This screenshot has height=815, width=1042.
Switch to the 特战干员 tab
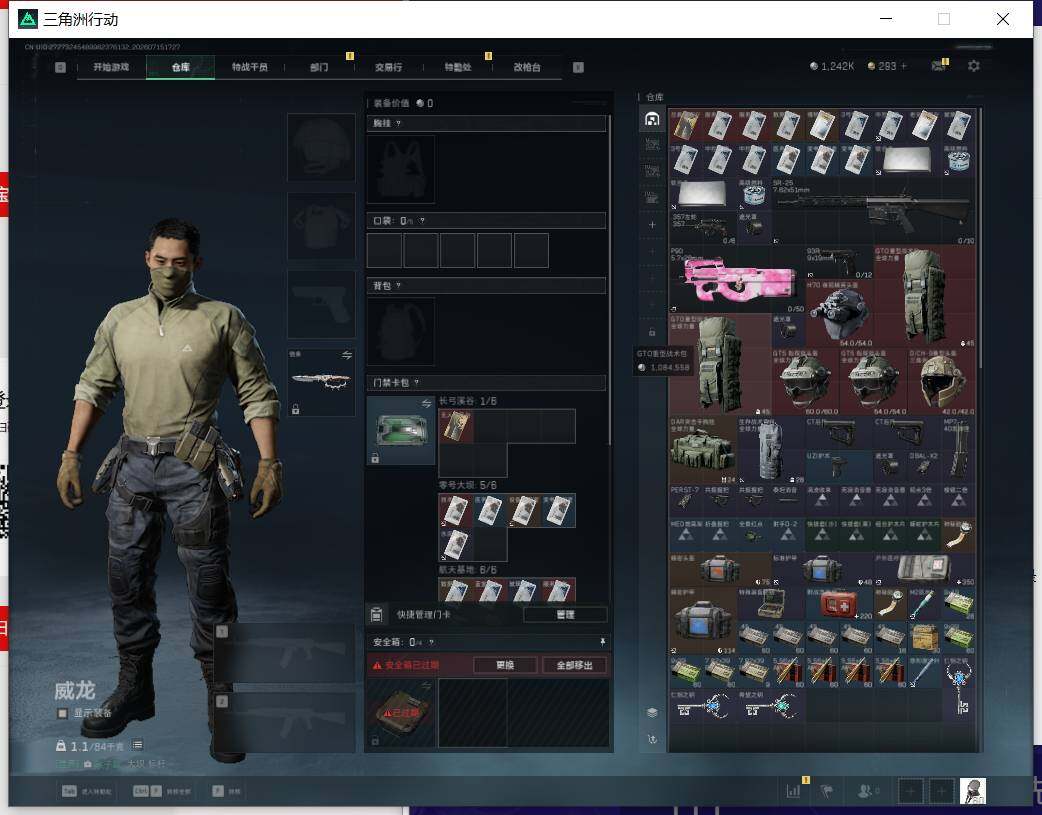coord(249,67)
